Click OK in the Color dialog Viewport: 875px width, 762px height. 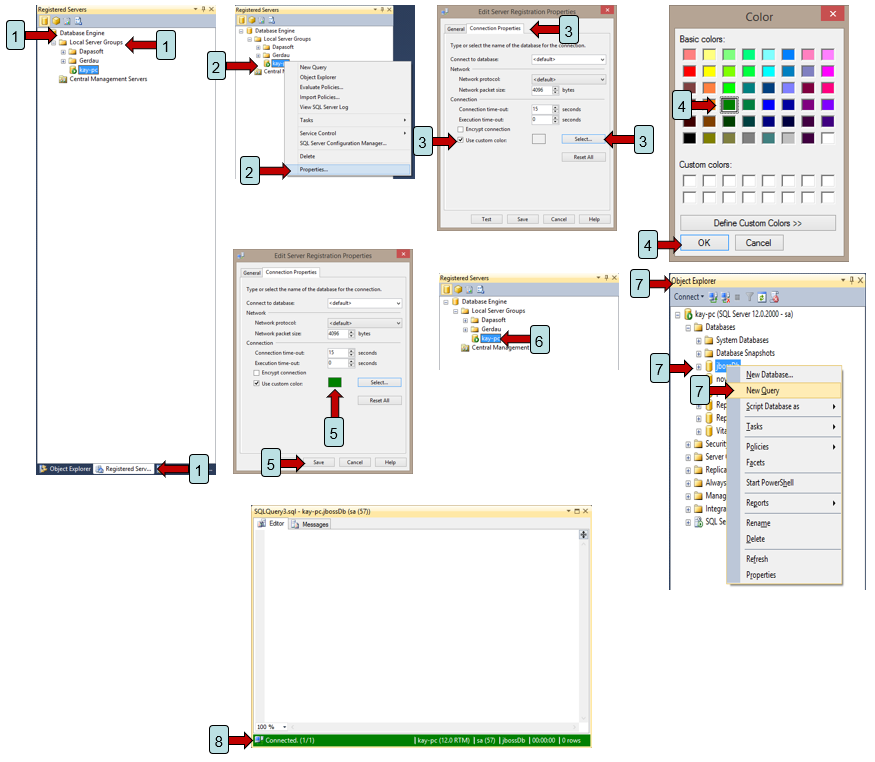point(703,243)
